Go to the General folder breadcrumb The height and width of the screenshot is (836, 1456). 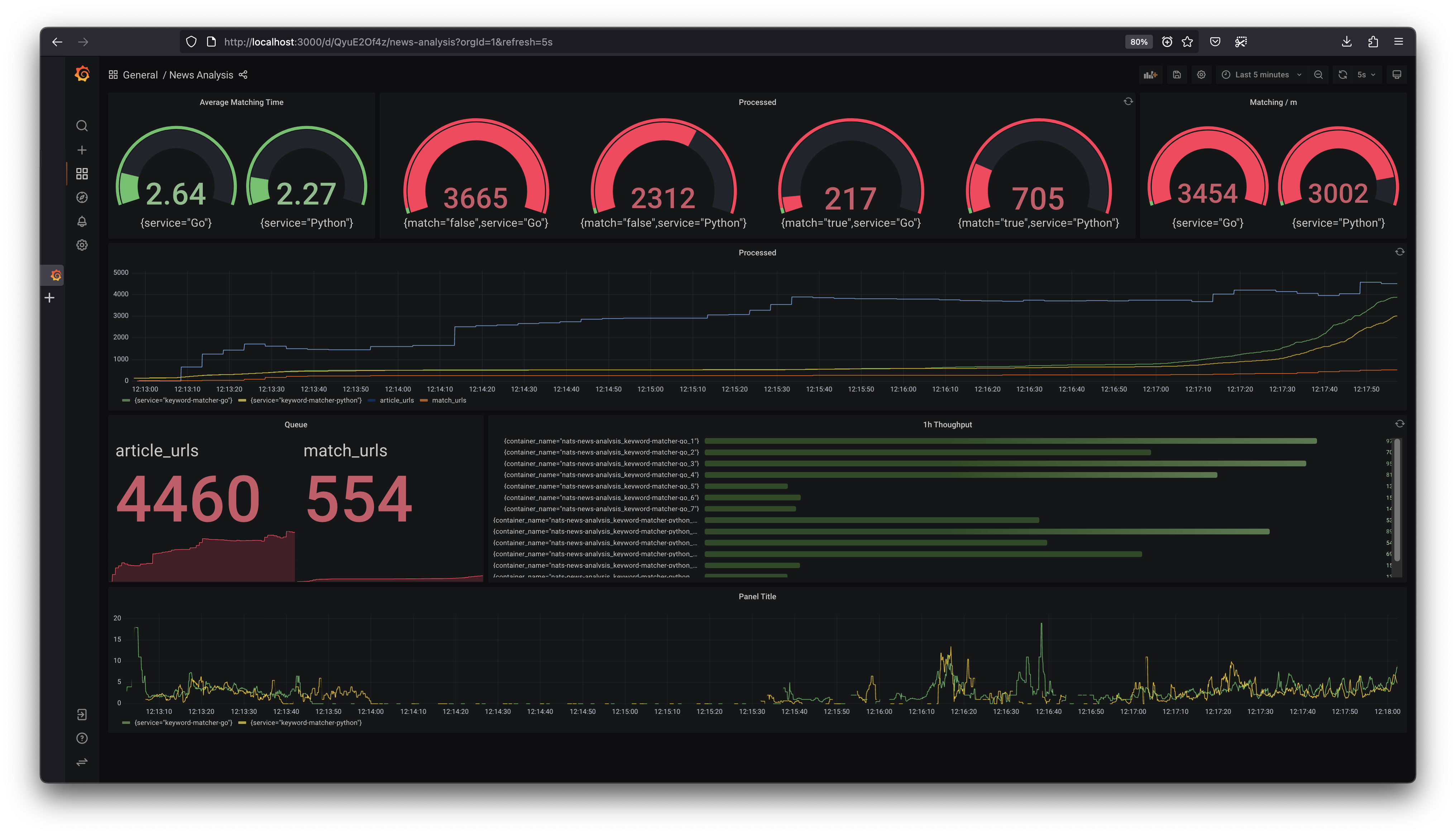140,75
